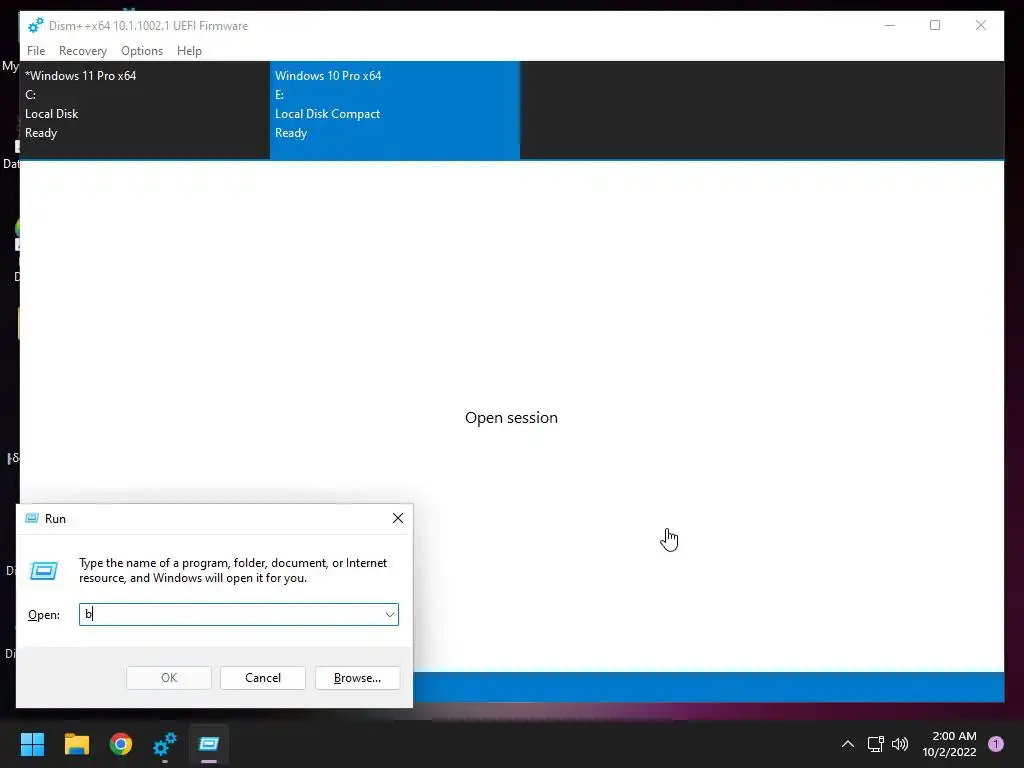This screenshot has height=768, width=1024.
Task: Minimize the Dism++ window
Action: tap(889, 25)
